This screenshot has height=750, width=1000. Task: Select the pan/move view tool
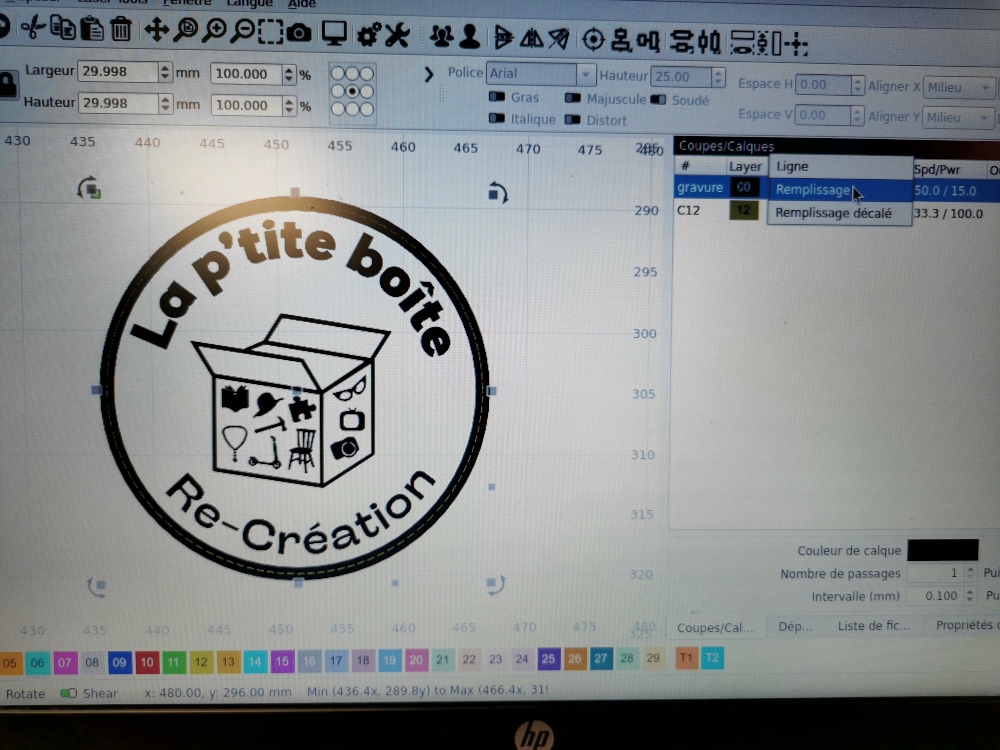click(x=156, y=31)
